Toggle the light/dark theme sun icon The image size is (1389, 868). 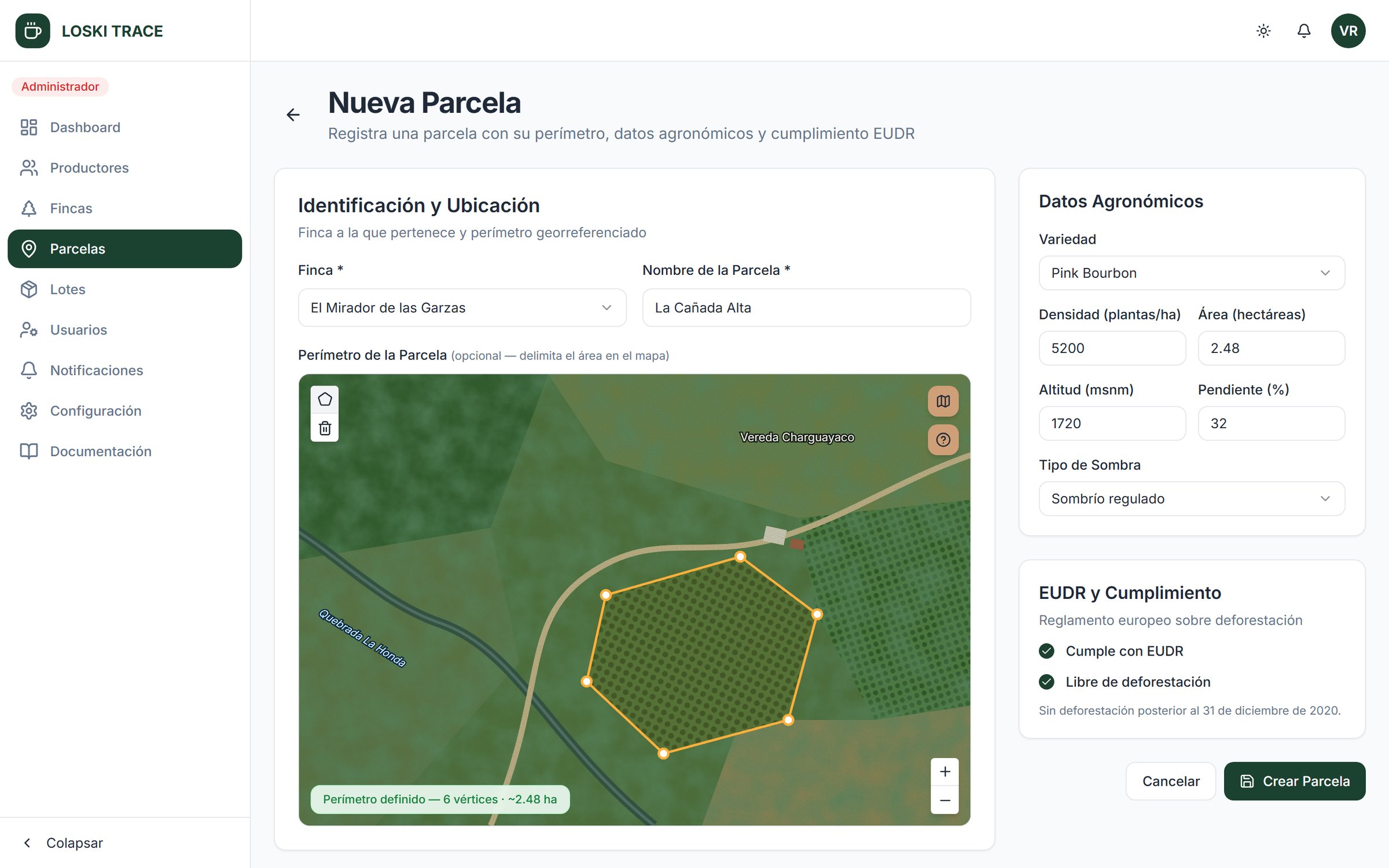click(x=1263, y=31)
